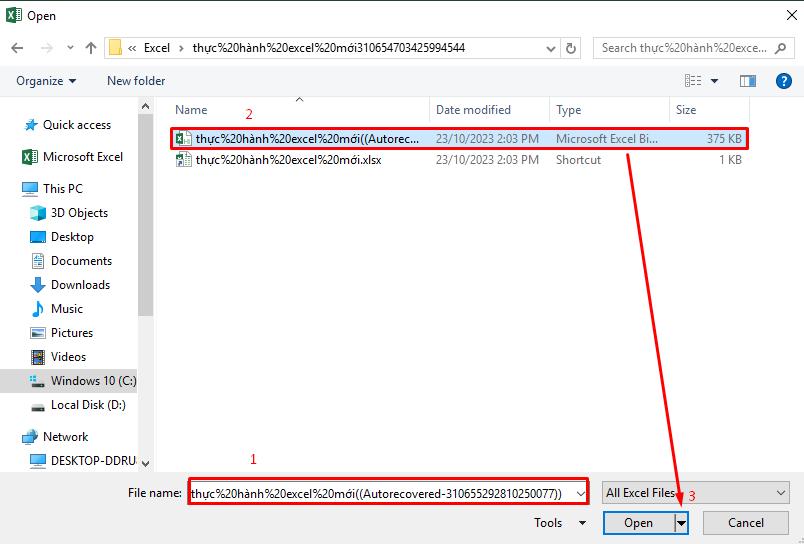Viewport: 804px width, 544px height.
Task: Open Quick access in navigation pane
Action: 77,125
